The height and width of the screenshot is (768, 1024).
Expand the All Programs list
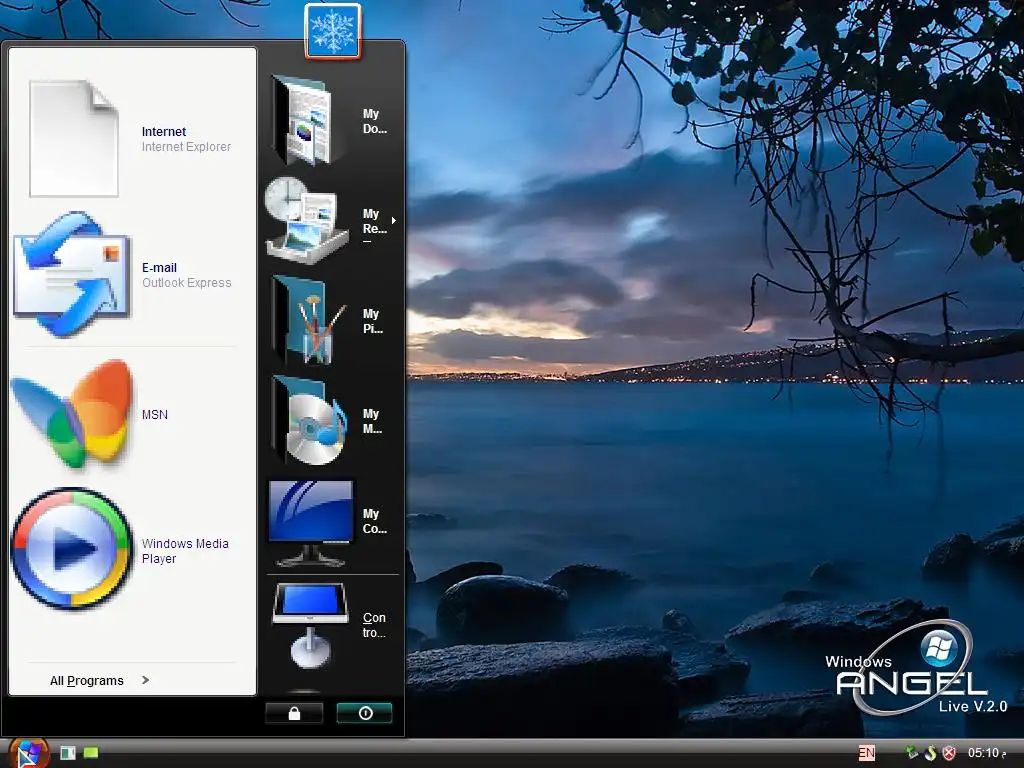click(x=99, y=680)
